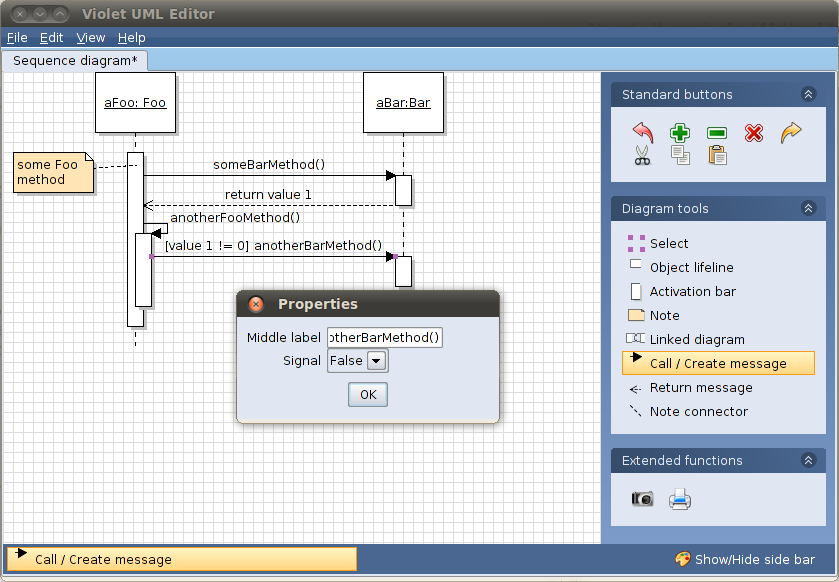839x582 pixels.
Task: Click the red Delete icon
Action: (x=753, y=132)
